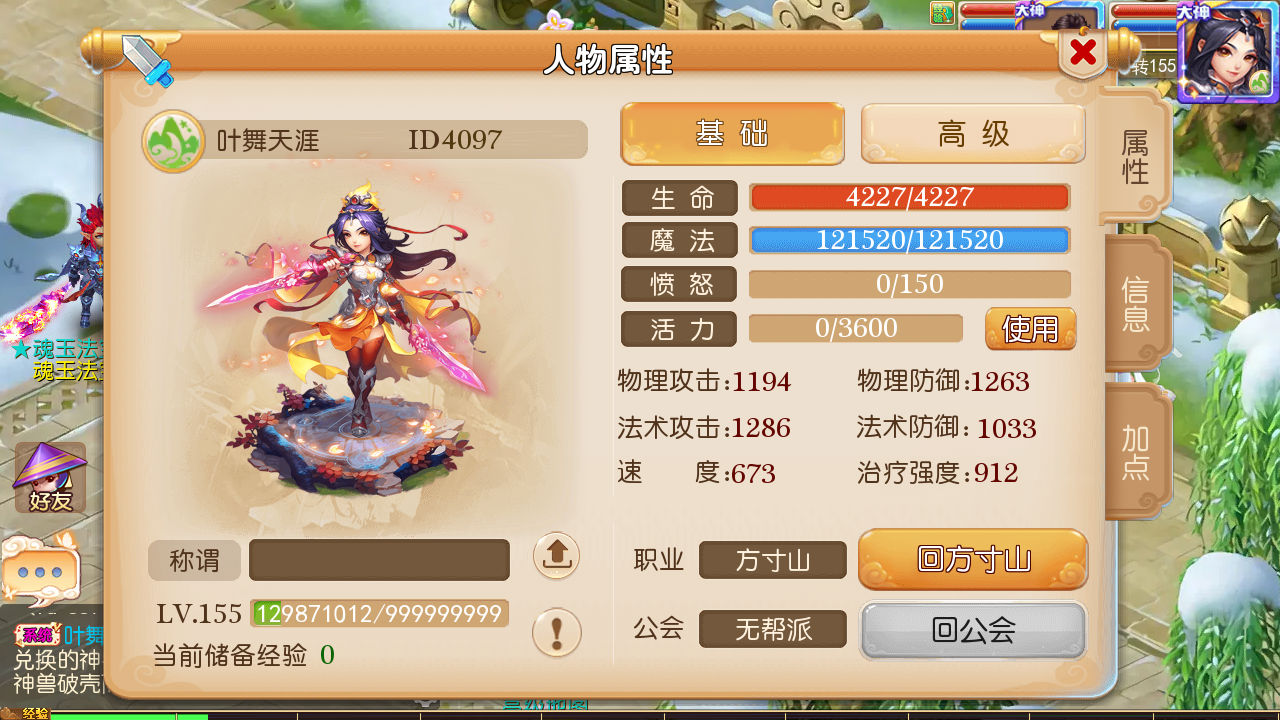Click the exclamation mark info icon
Screen dimensions: 1280x720
coord(556,633)
